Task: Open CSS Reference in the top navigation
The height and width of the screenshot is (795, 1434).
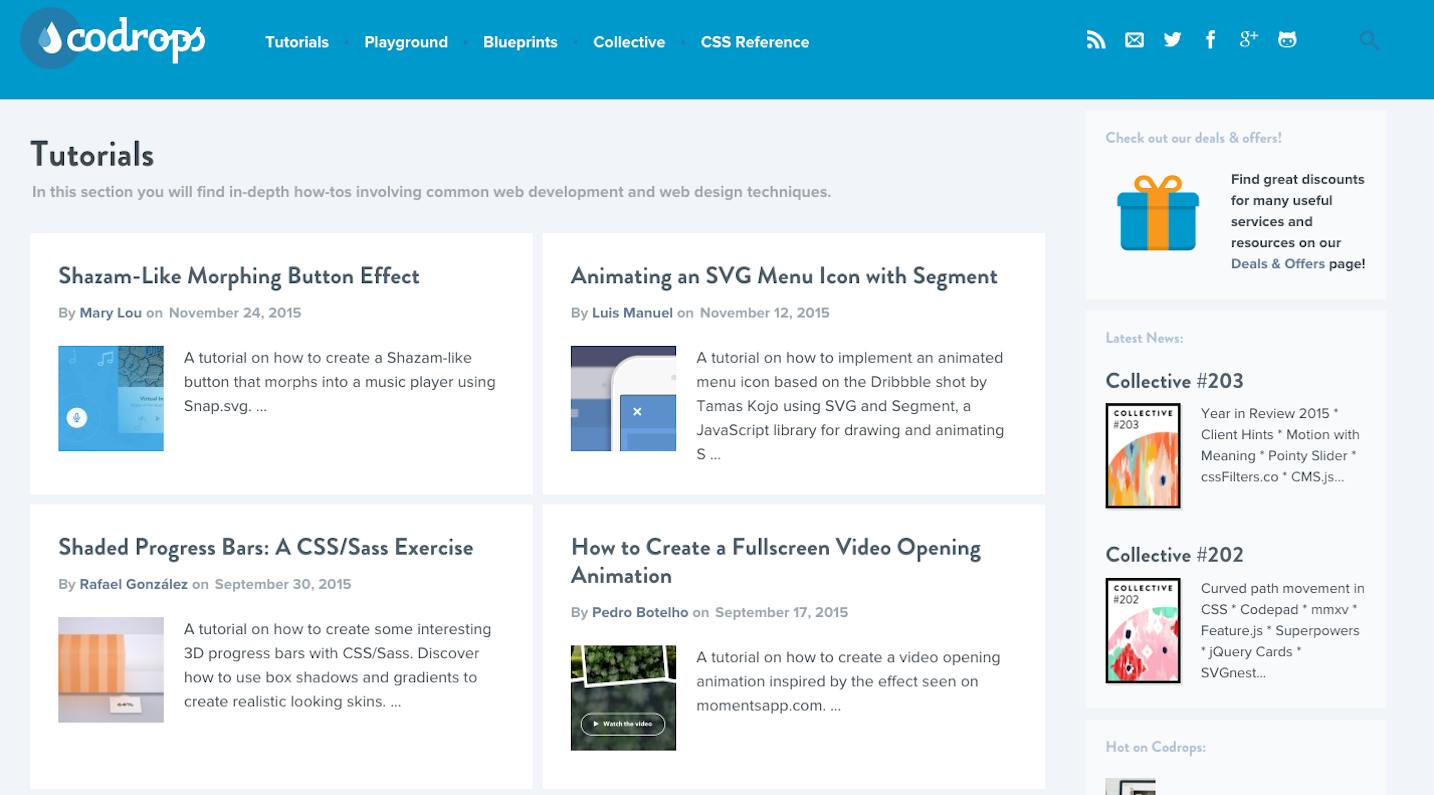Action: pyautogui.click(x=755, y=42)
